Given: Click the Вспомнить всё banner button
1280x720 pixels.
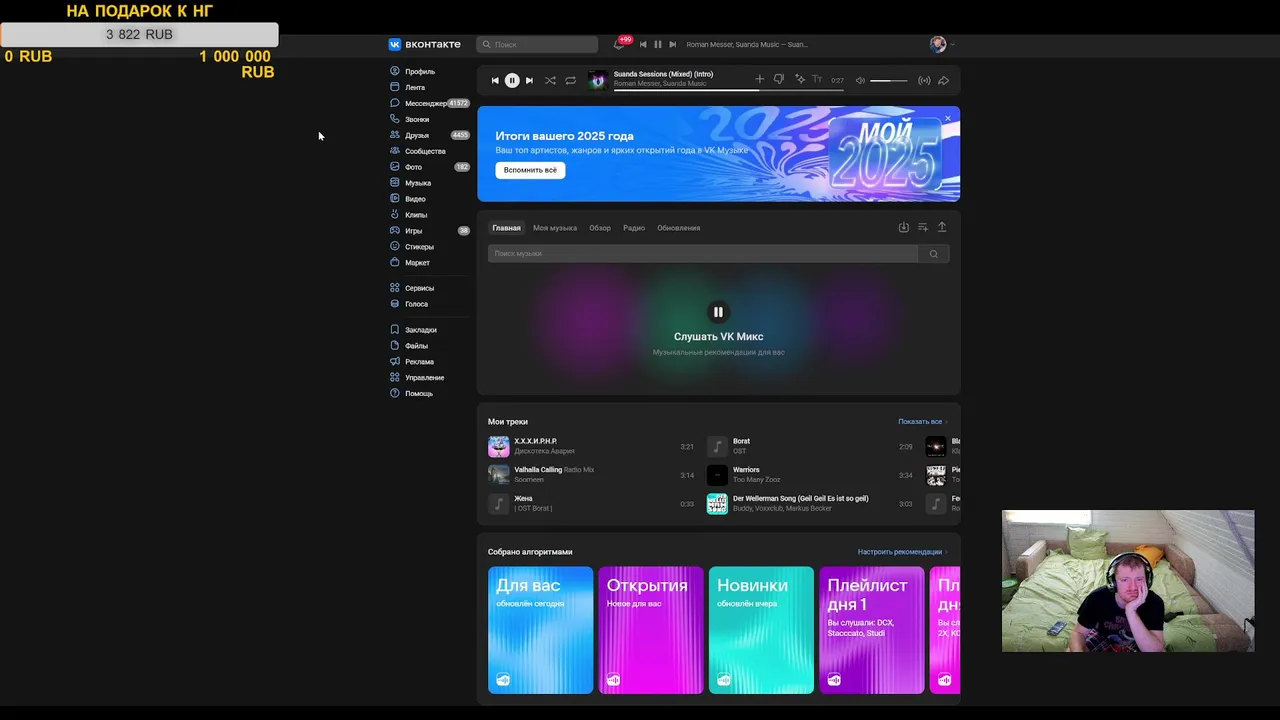Looking at the screenshot, I should (530, 170).
